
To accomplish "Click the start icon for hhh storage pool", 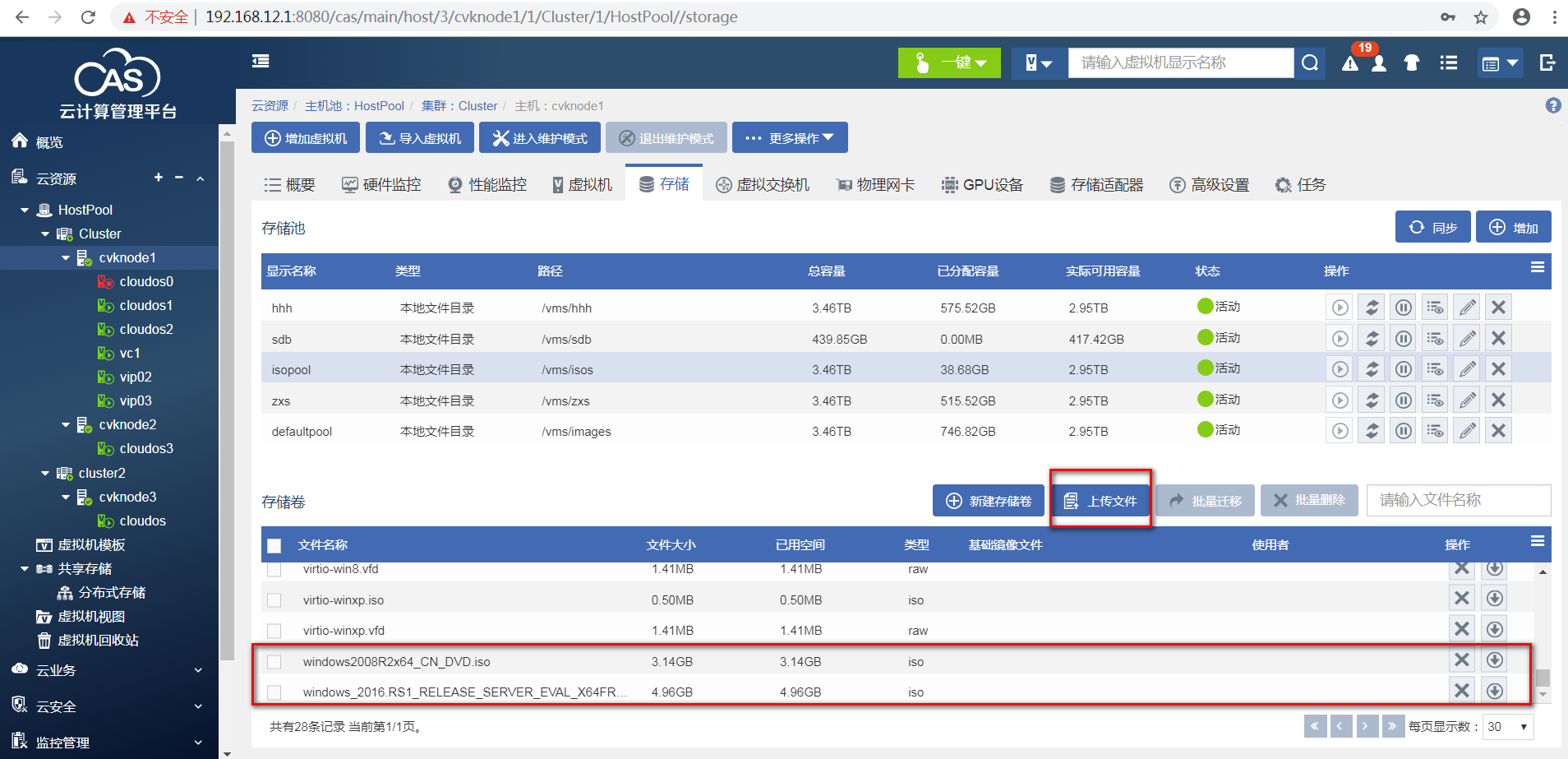I will (1340, 308).
